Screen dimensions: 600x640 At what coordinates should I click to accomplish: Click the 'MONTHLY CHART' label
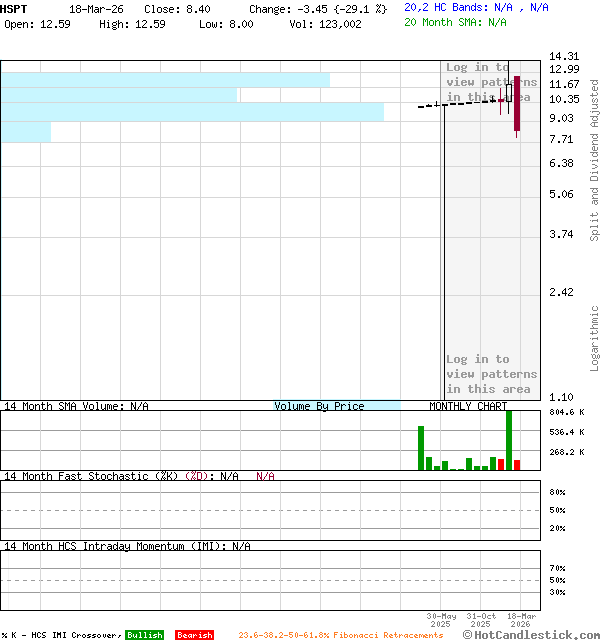pos(468,406)
